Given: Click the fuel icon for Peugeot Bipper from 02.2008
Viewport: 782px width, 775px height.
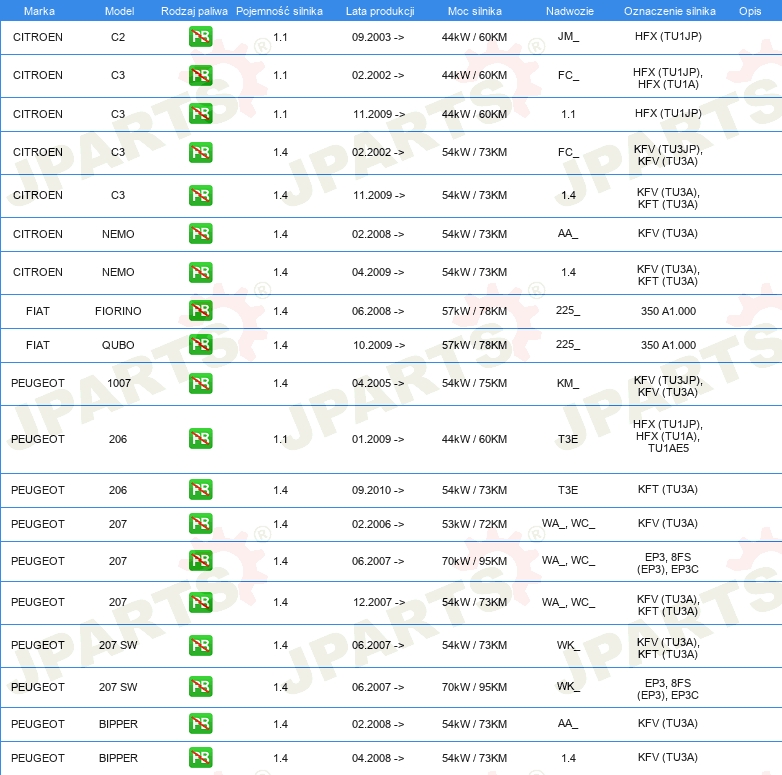Looking at the screenshot, I should coord(200,723).
